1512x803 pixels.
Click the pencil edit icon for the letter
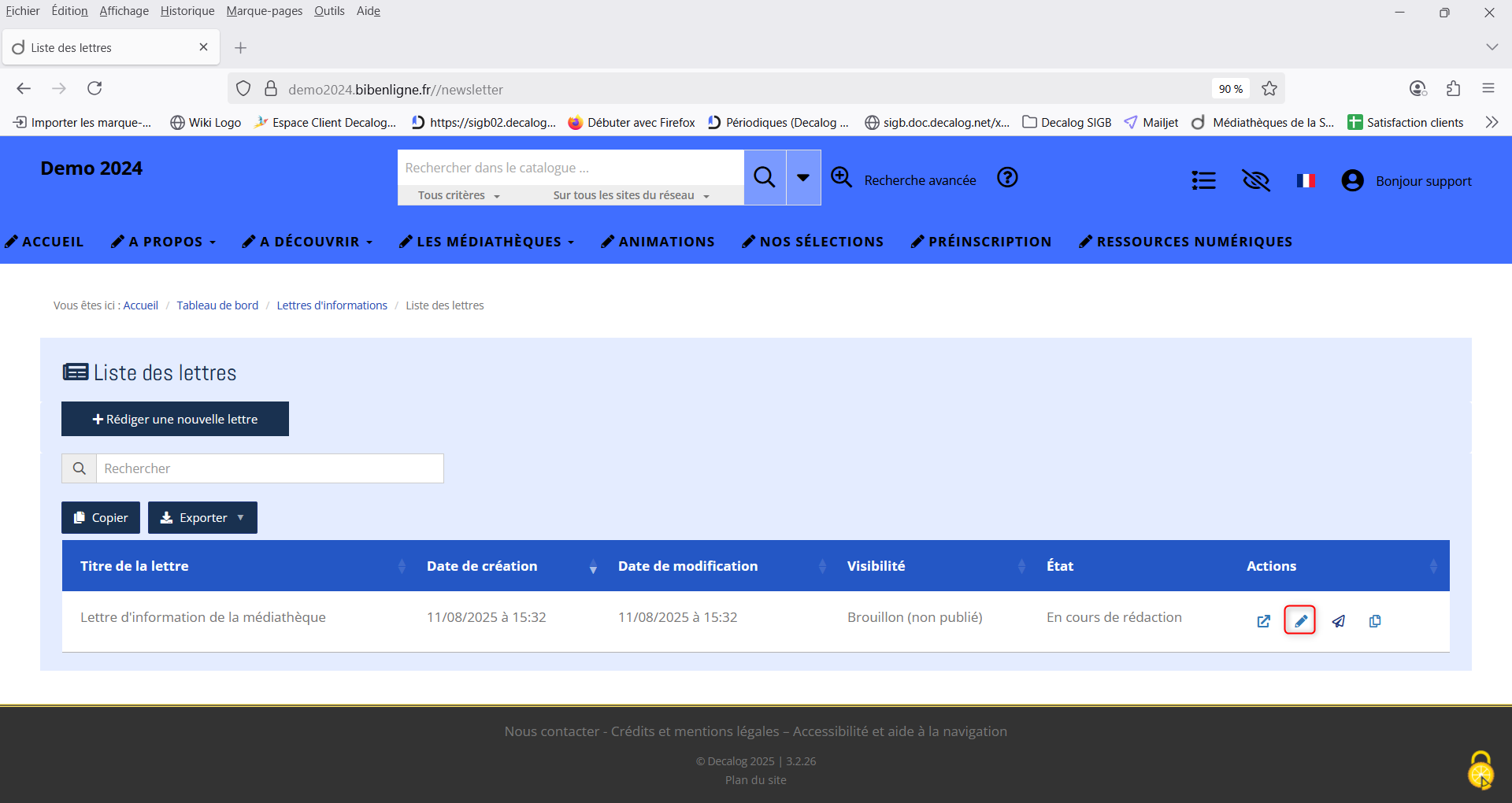[1300, 620]
